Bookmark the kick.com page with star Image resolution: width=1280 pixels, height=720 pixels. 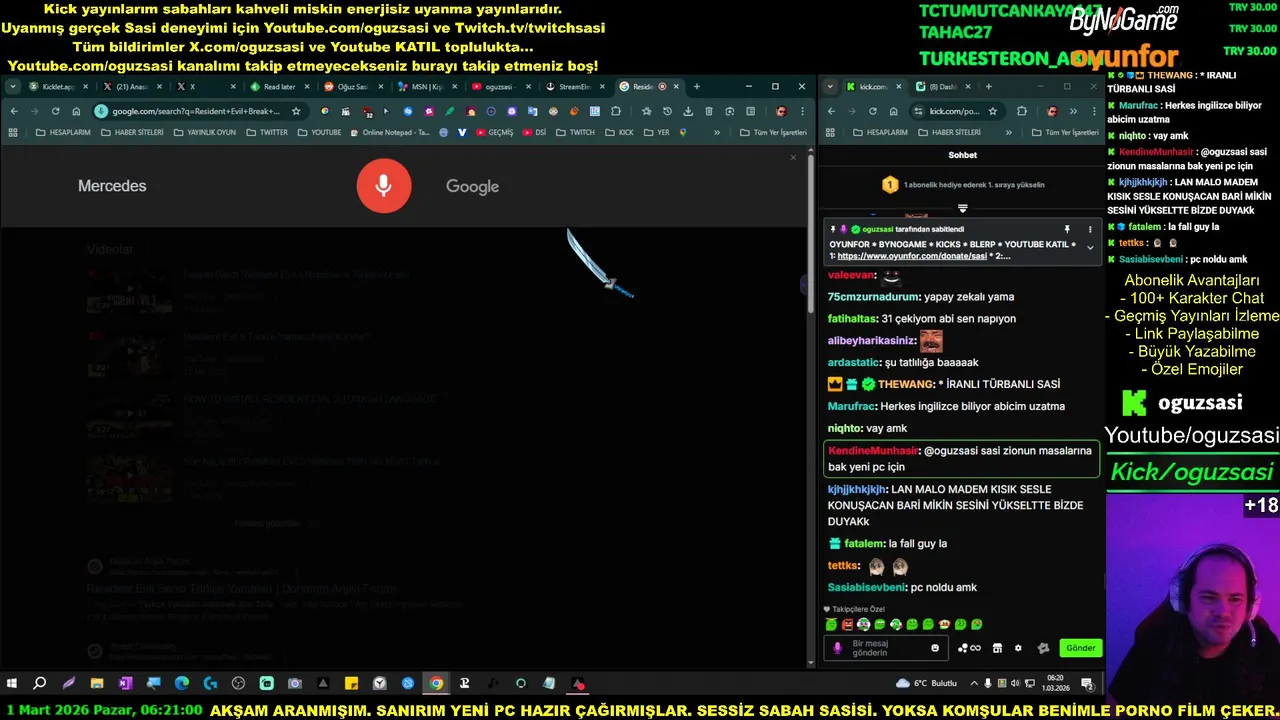pyautogui.click(x=992, y=111)
